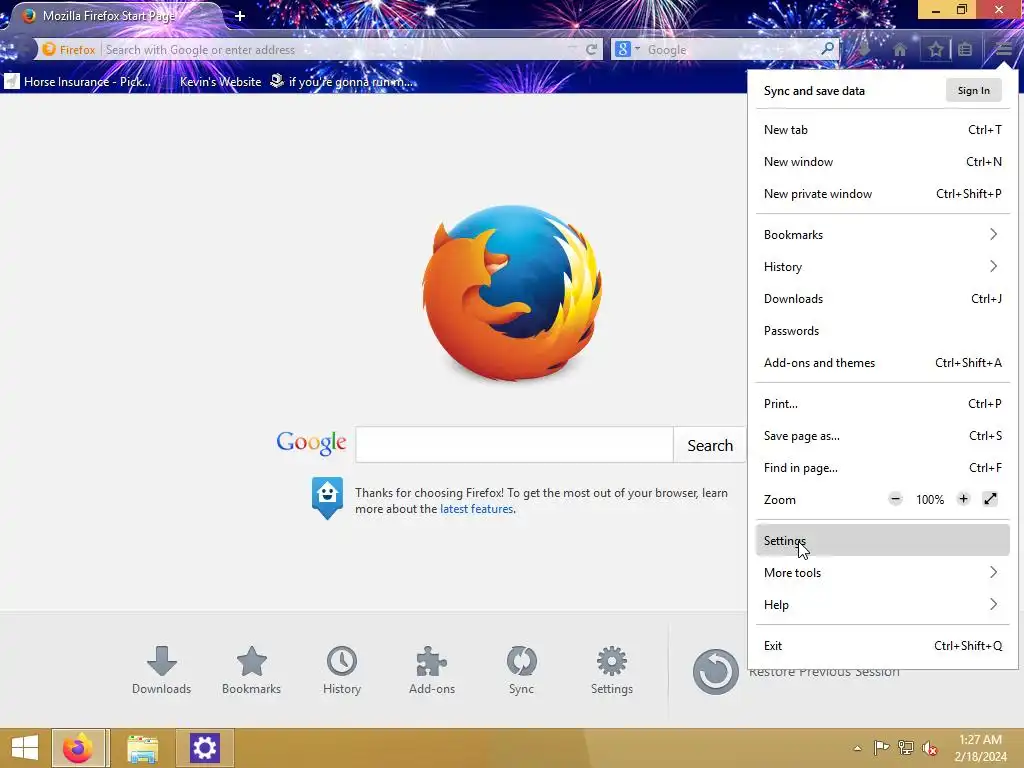This screenshot has width=1024, height=768.
Task: Choose Print... from menu
Action: coord(882,404)
